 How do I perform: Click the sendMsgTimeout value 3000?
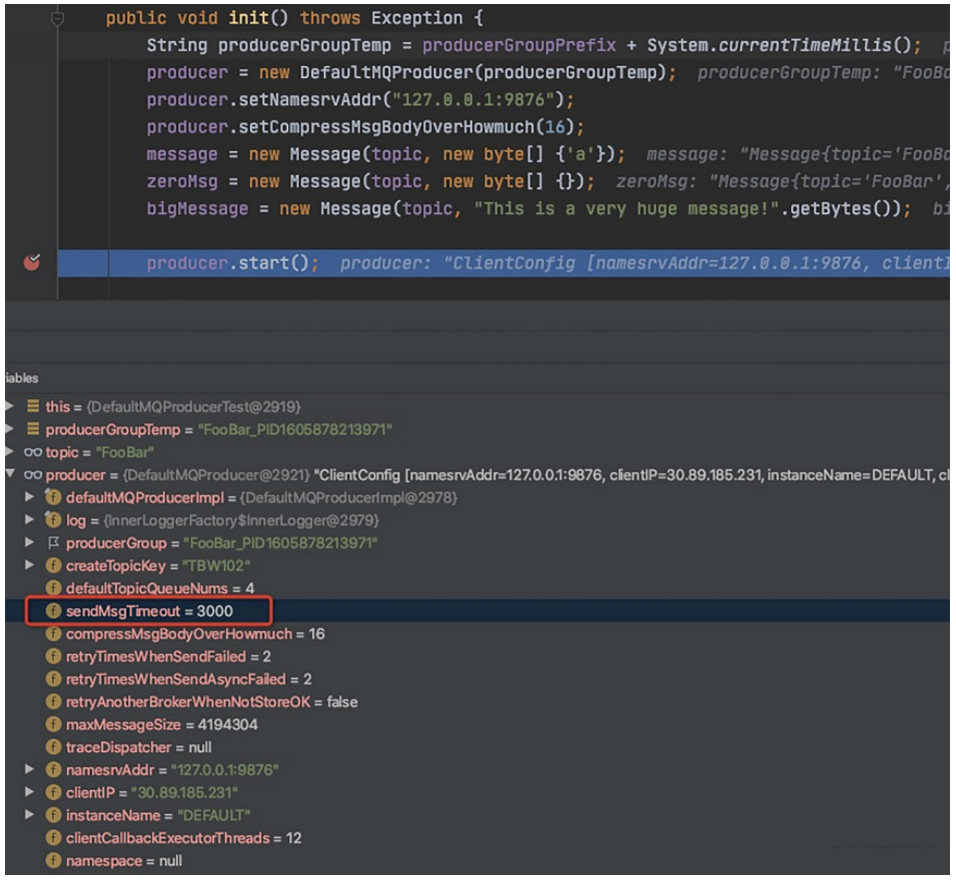215,611
